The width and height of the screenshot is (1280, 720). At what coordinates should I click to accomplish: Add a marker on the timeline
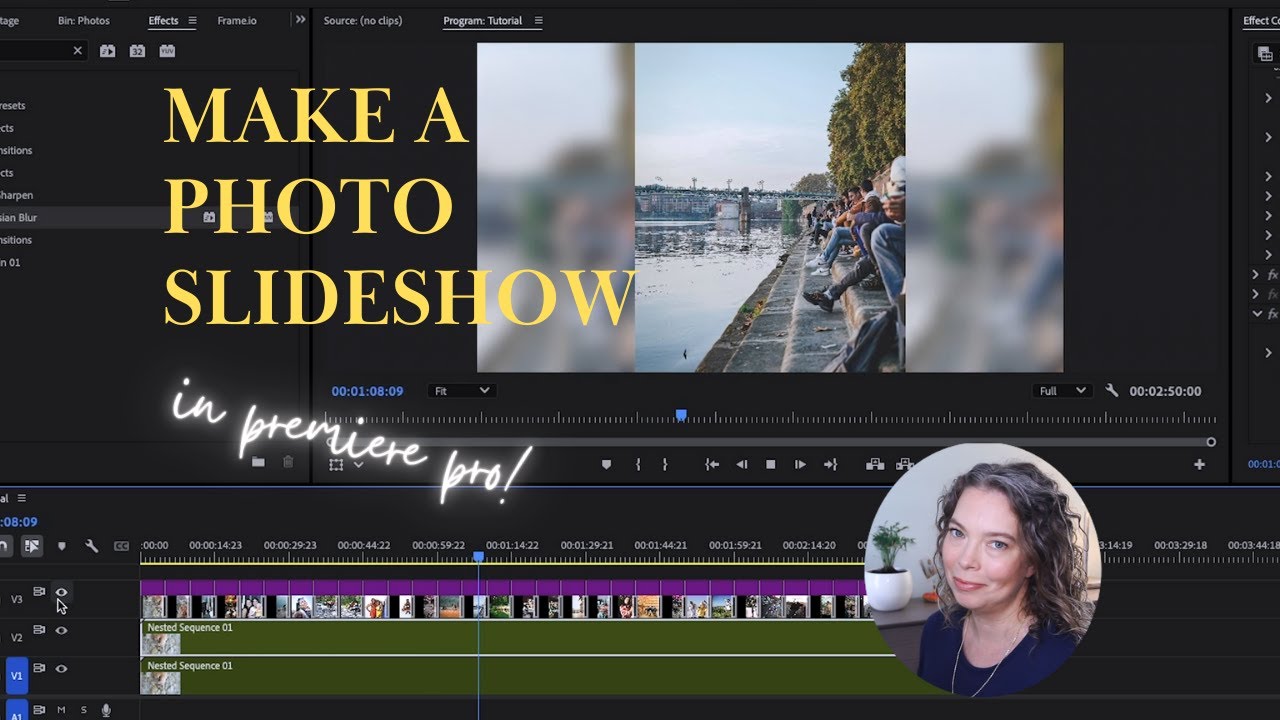click(61, 546)
